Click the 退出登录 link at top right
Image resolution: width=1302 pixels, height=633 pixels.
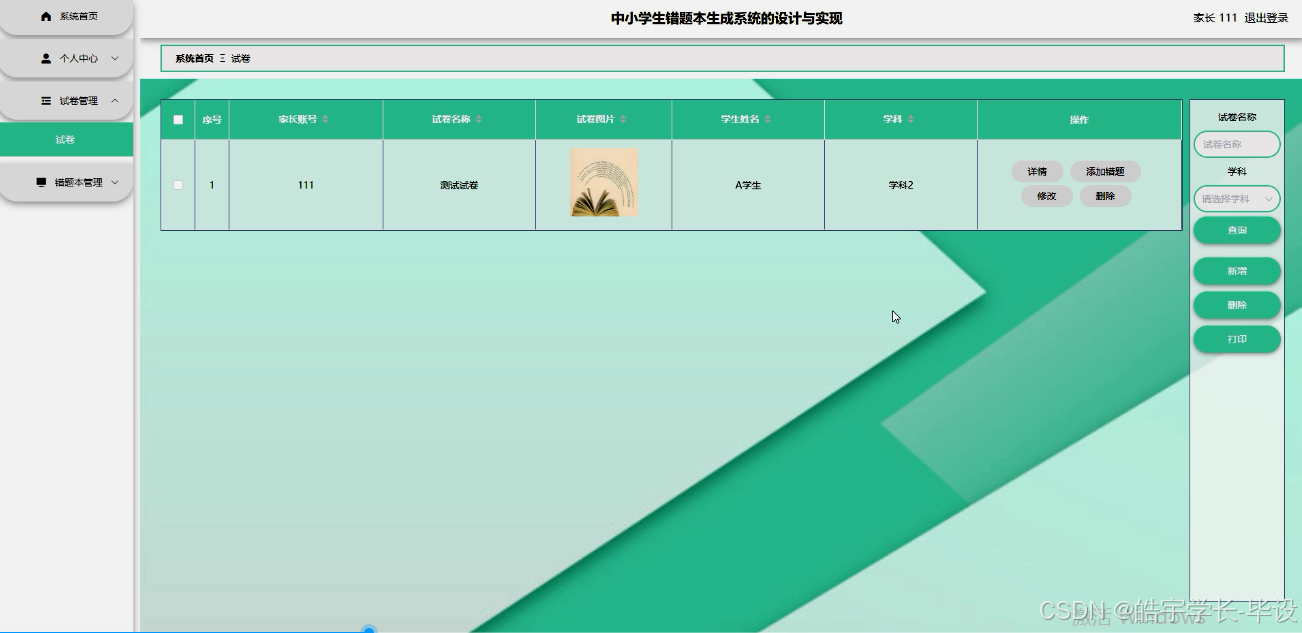point(1267,17)
